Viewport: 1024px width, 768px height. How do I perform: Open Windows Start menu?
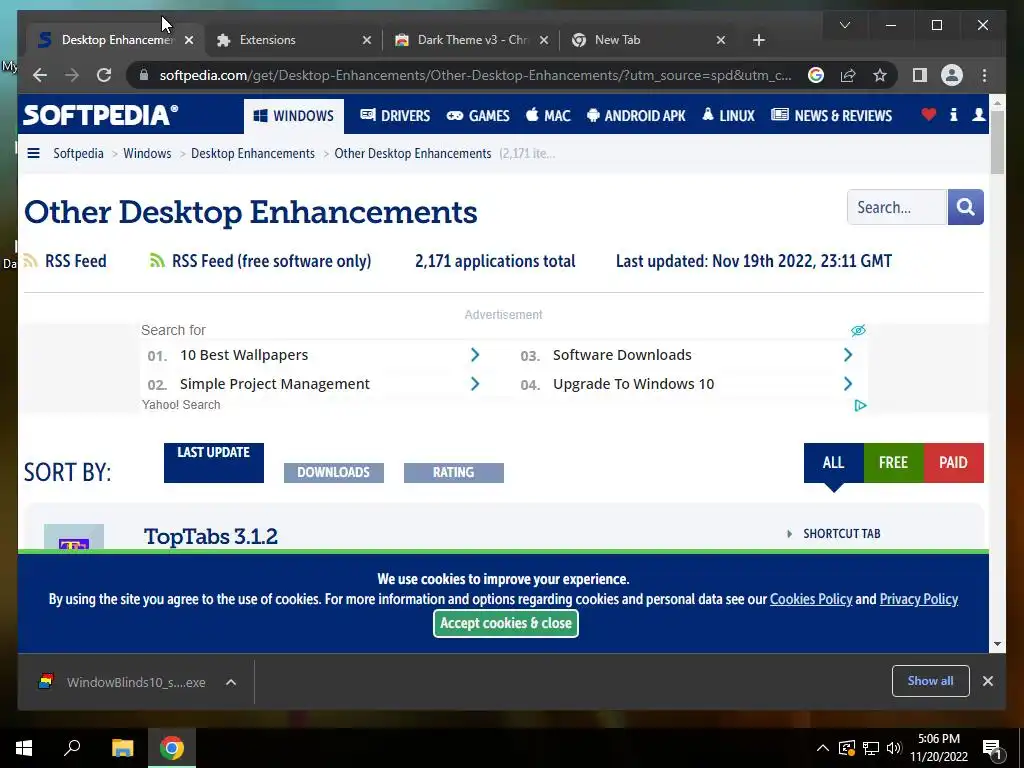(x=24, y=748)
